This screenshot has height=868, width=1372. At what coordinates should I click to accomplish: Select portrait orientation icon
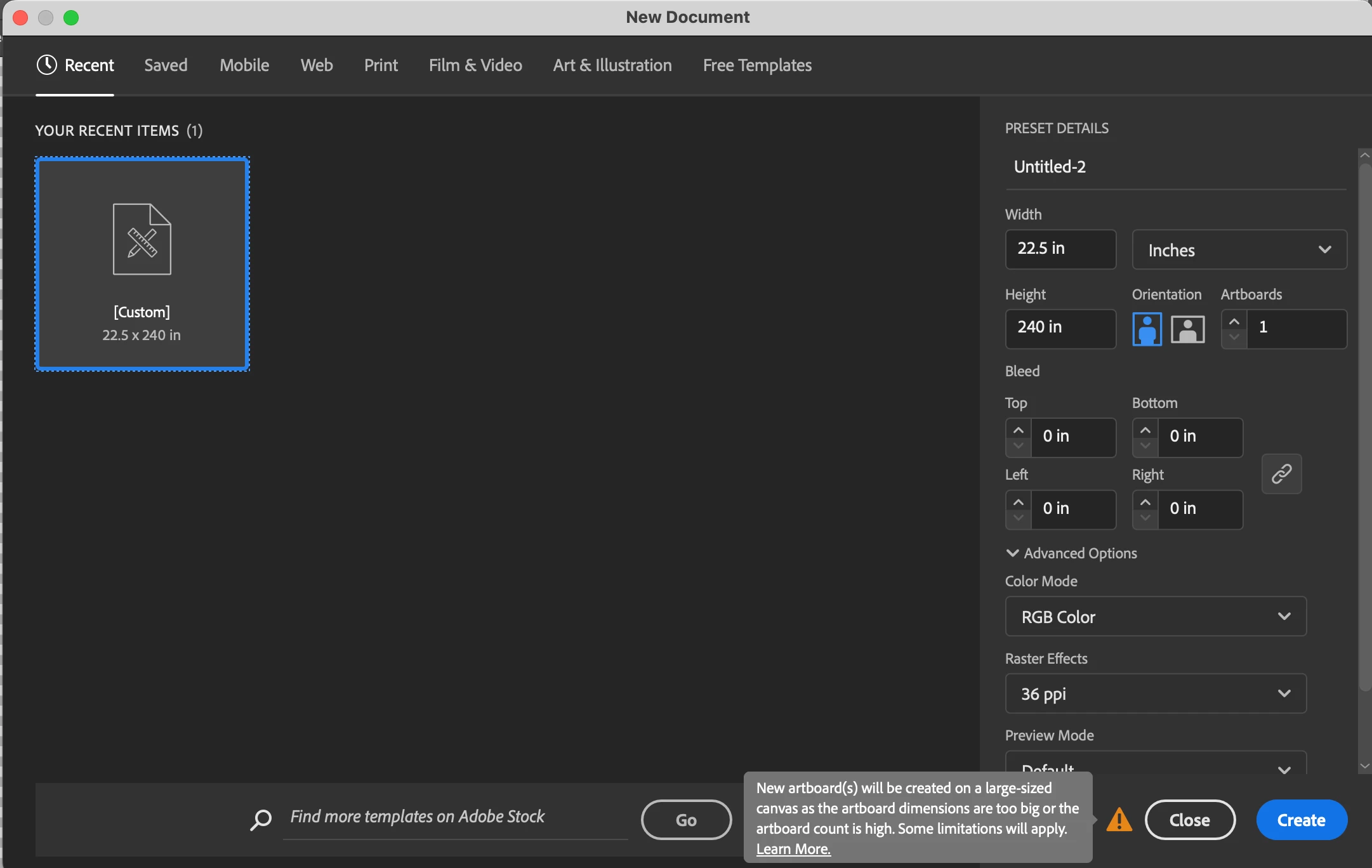pyautogui.click(x=1147, y=329)
